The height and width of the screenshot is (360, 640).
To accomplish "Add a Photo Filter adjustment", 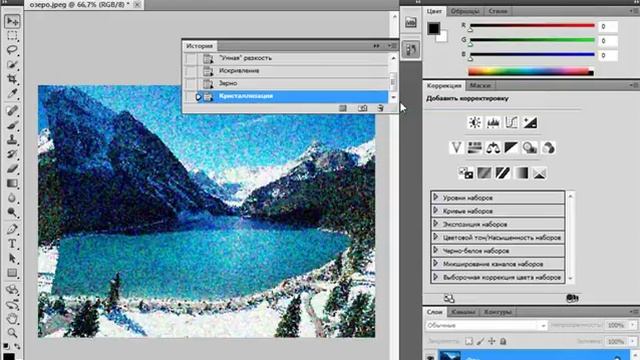I will pos(530,148).
